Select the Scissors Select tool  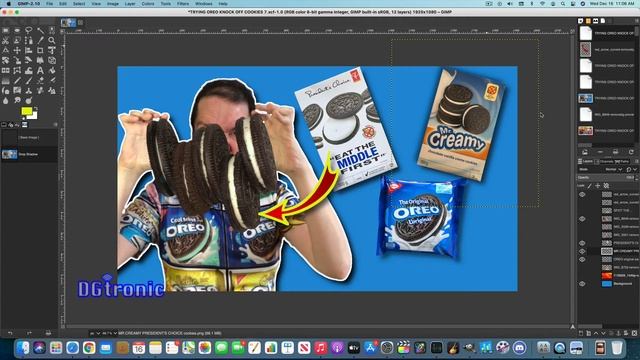pyautogui.click(x=5, y=40)
